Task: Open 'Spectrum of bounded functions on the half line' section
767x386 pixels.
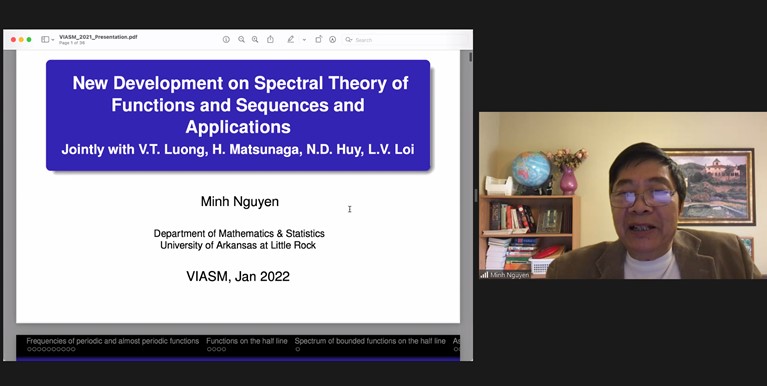Action: [x=370, y=341]
